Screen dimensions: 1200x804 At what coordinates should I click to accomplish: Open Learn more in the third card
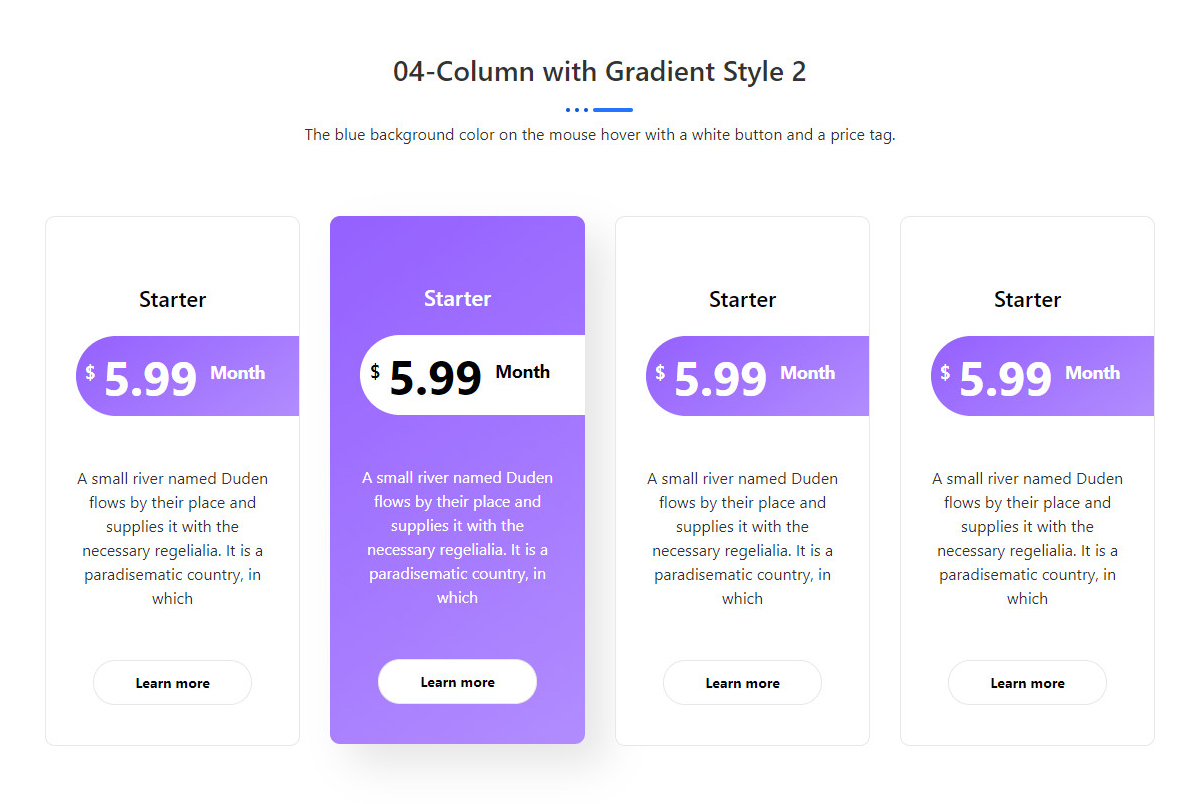click(742, 683)
